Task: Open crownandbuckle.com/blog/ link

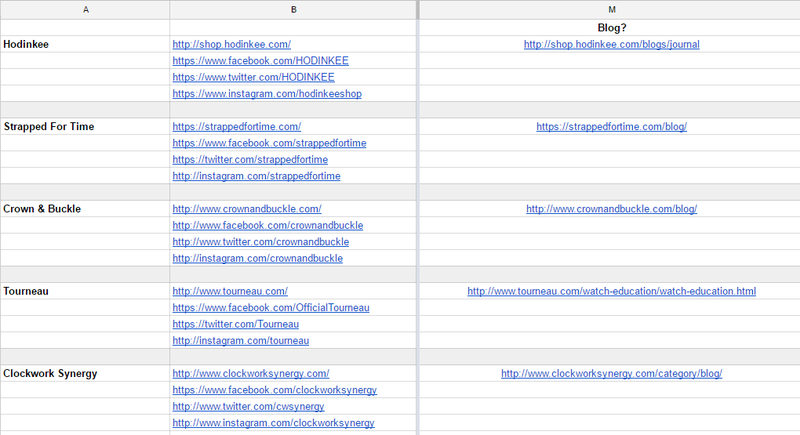Action: pos(611,209)
